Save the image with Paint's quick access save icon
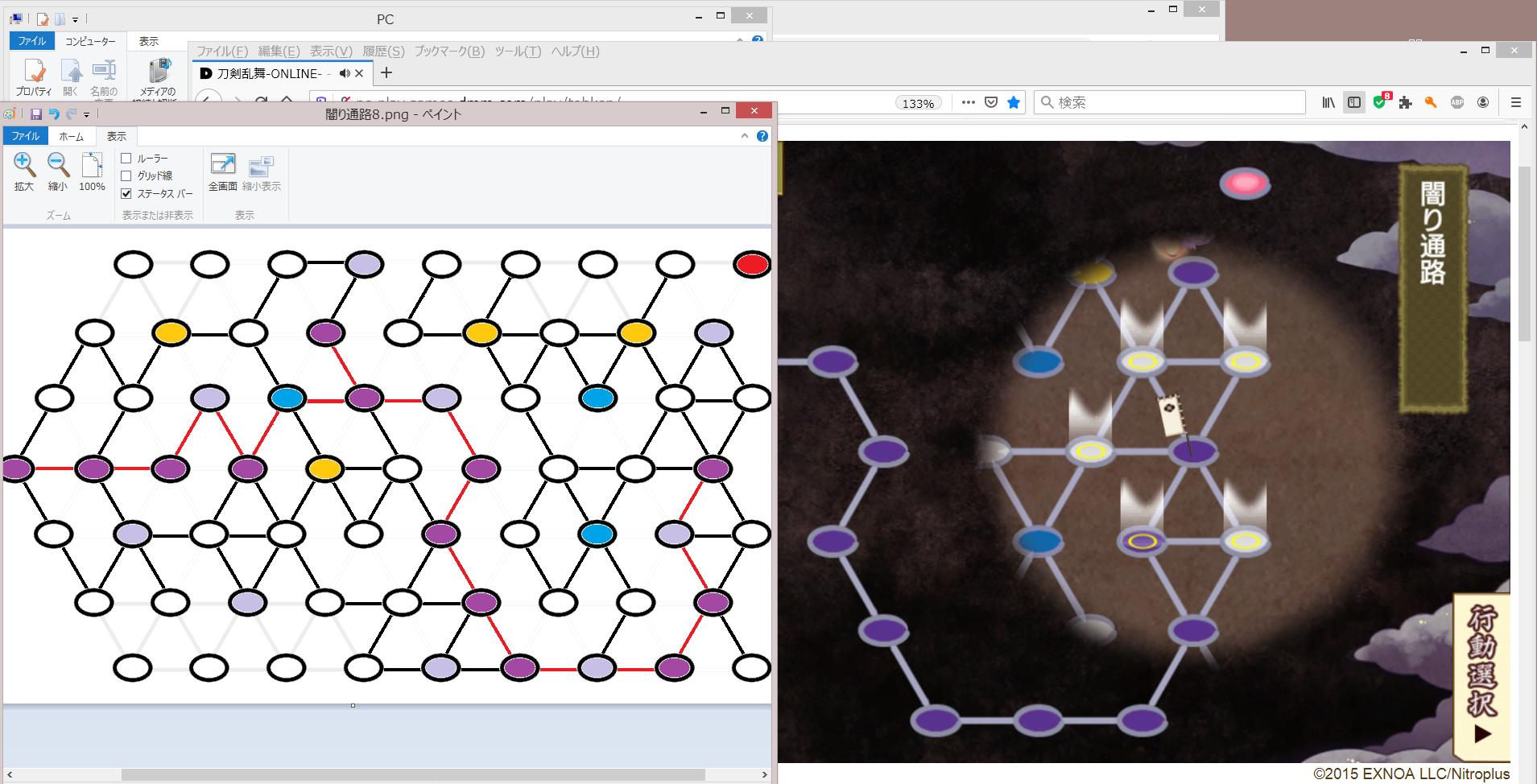 coord(36,114)
